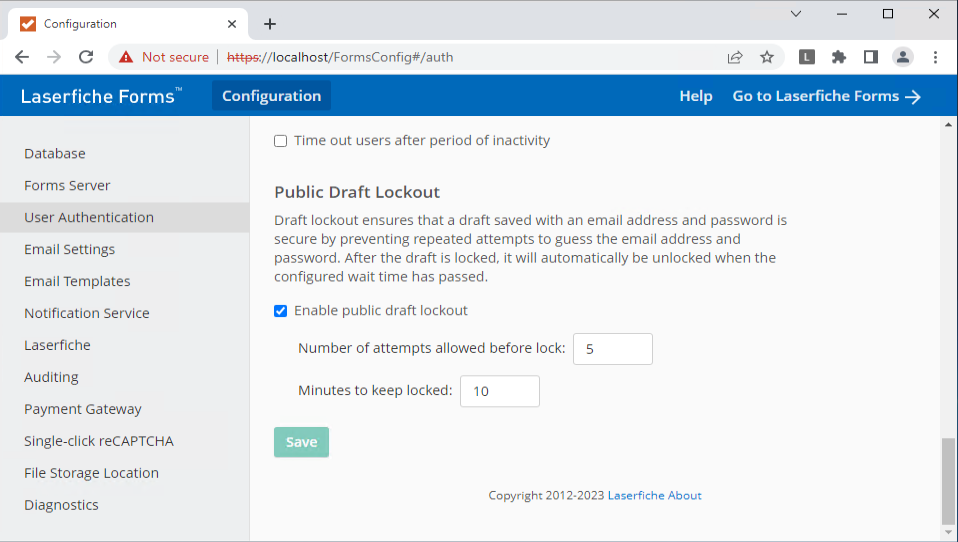
Task: Open the Extensions puzzle icon
Action: (839, 57)
